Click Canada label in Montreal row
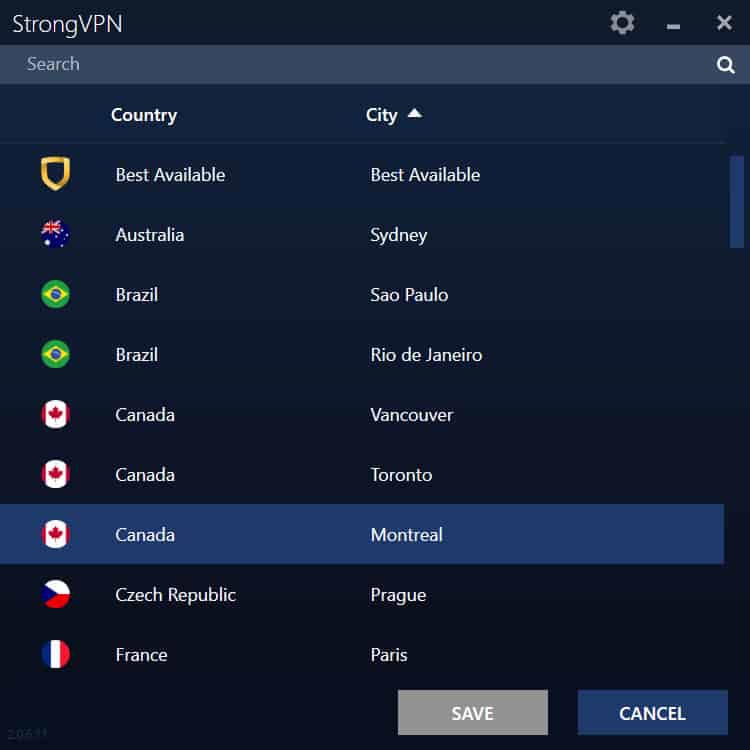750x750 pixels. (145, 535)
